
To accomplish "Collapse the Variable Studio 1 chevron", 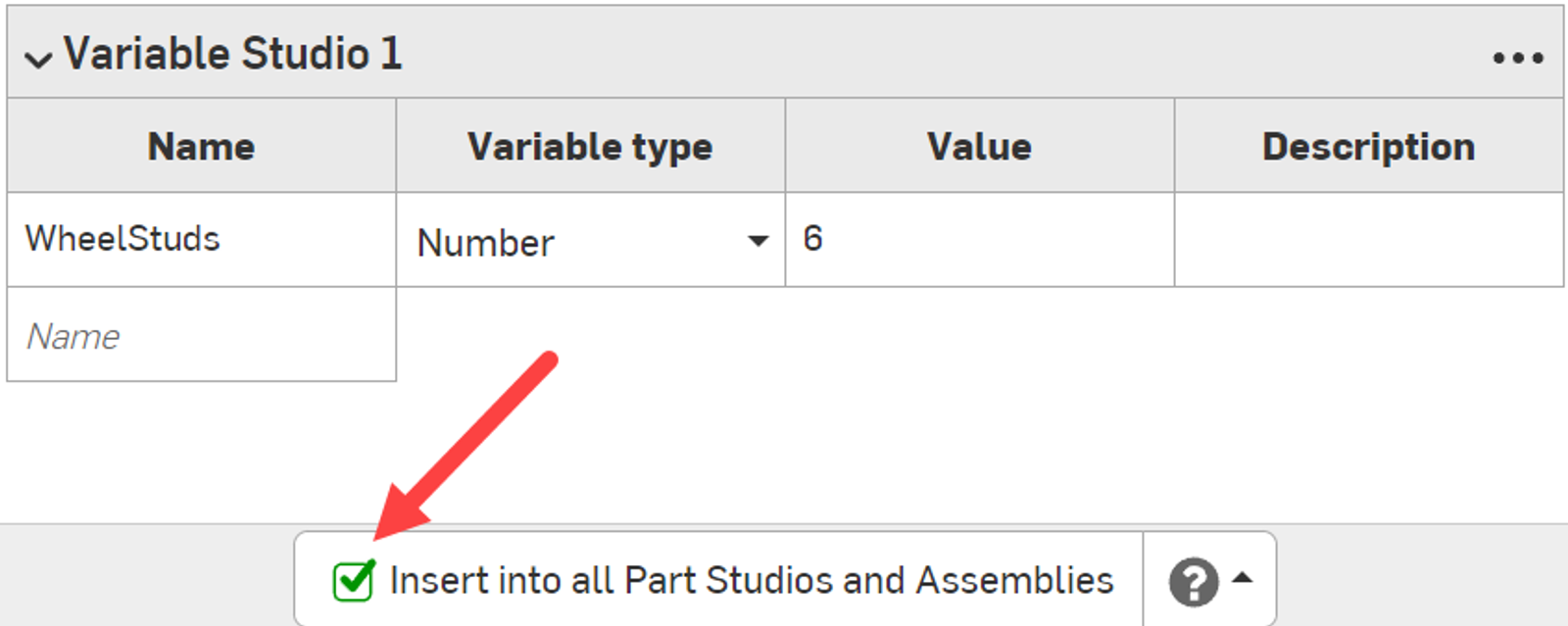I will [x=38, y=59].
